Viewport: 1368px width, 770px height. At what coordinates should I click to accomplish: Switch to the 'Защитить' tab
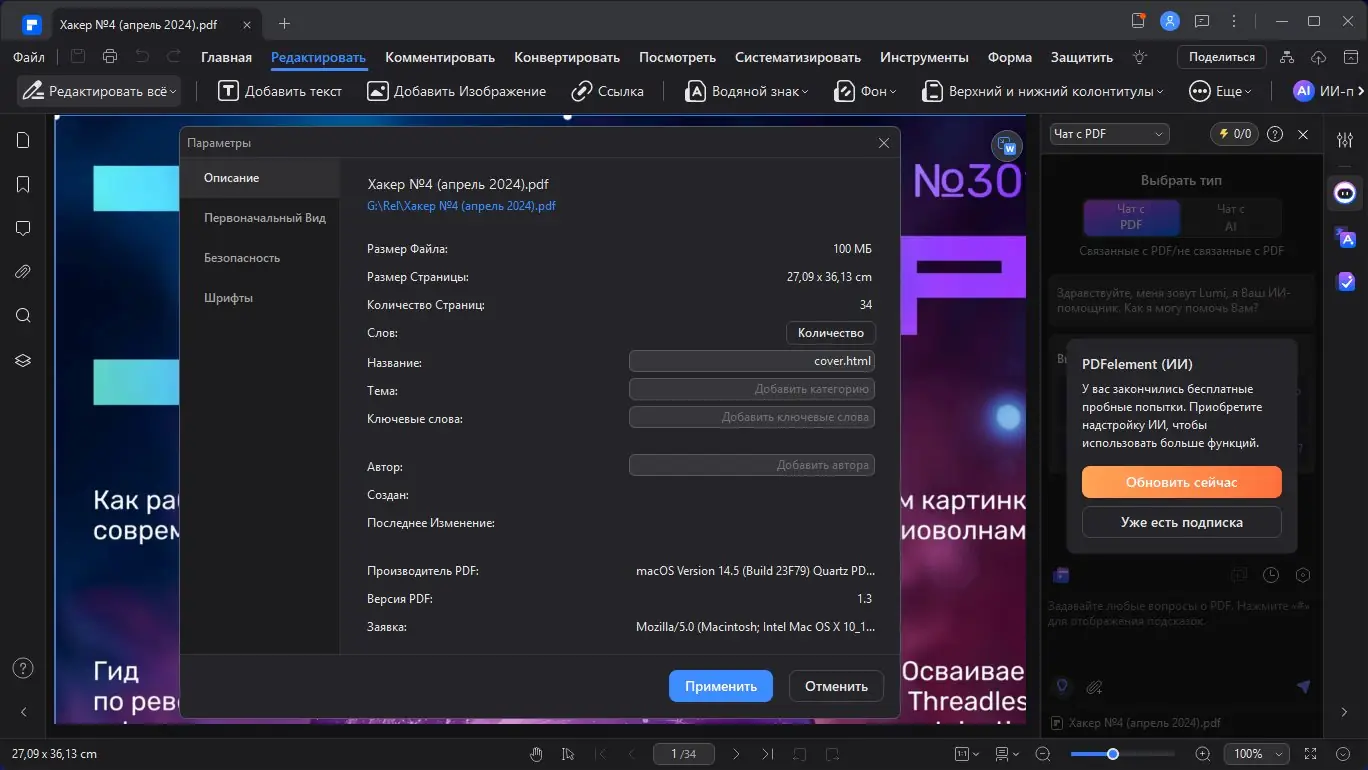coord(1082,57)
